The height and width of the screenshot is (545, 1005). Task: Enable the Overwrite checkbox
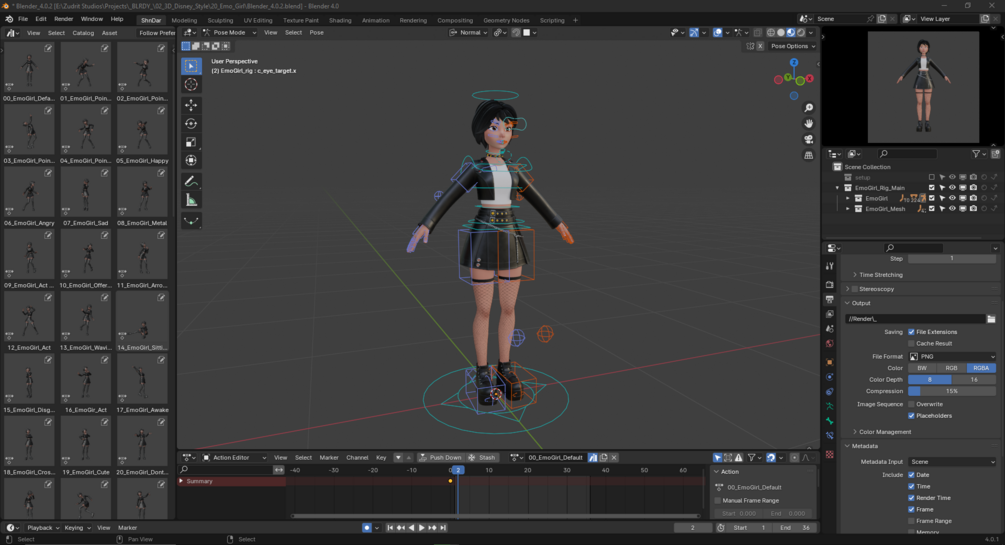911,405
